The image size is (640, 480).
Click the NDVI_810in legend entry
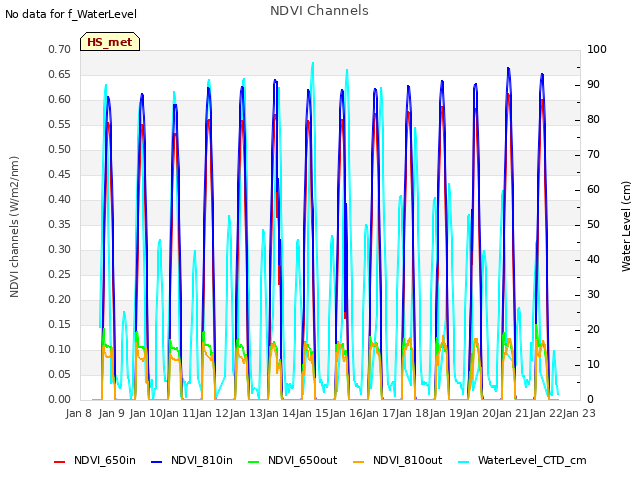192,460
